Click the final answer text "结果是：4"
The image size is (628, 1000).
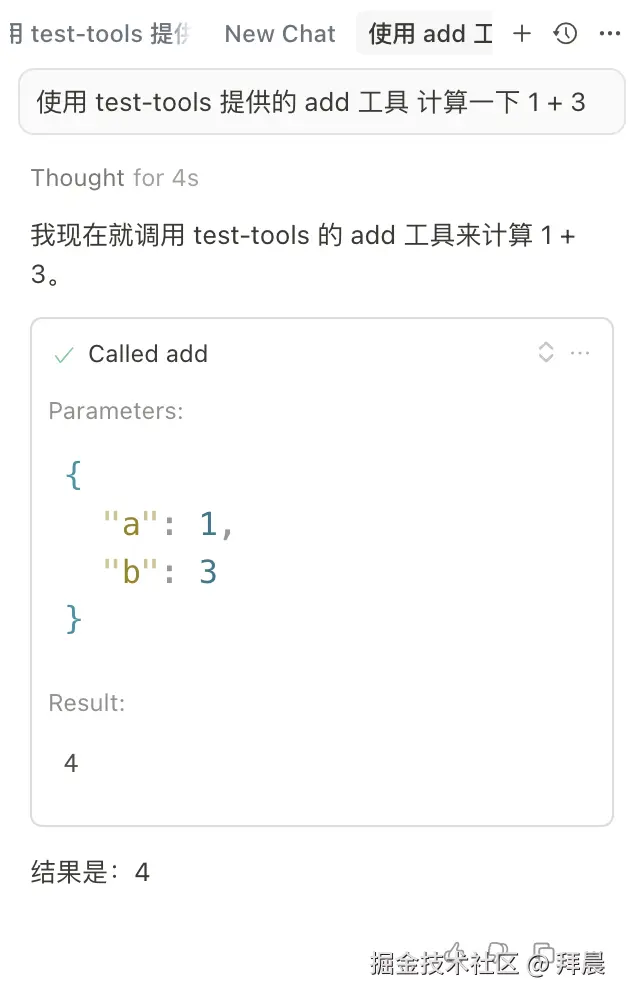tap(90, 872)
